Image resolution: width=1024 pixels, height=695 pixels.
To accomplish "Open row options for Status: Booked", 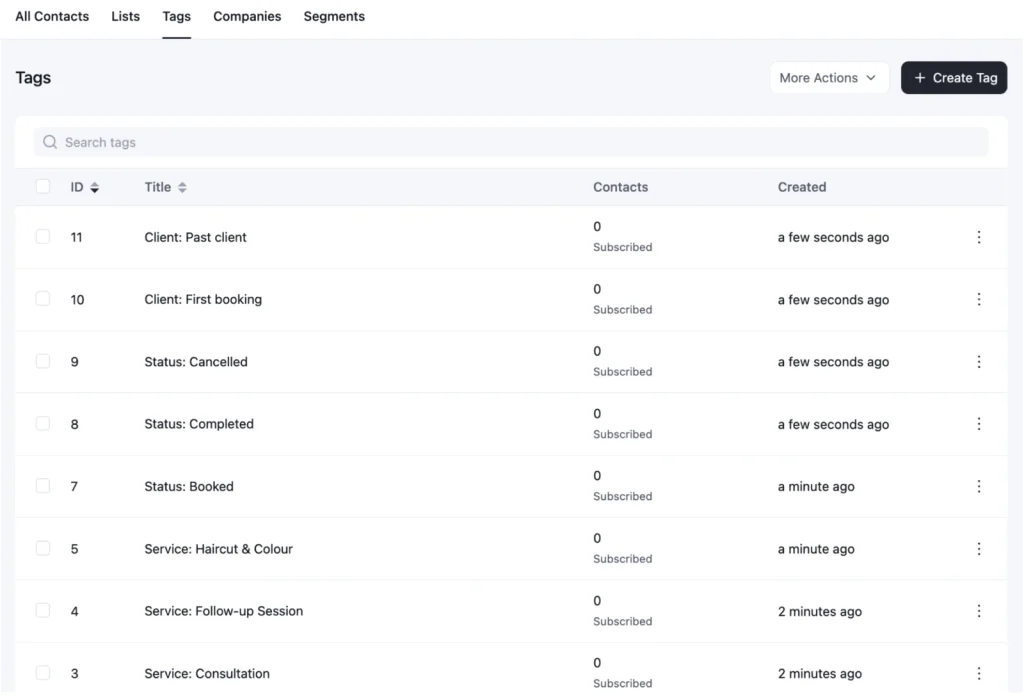I will (x=978, y=487).
